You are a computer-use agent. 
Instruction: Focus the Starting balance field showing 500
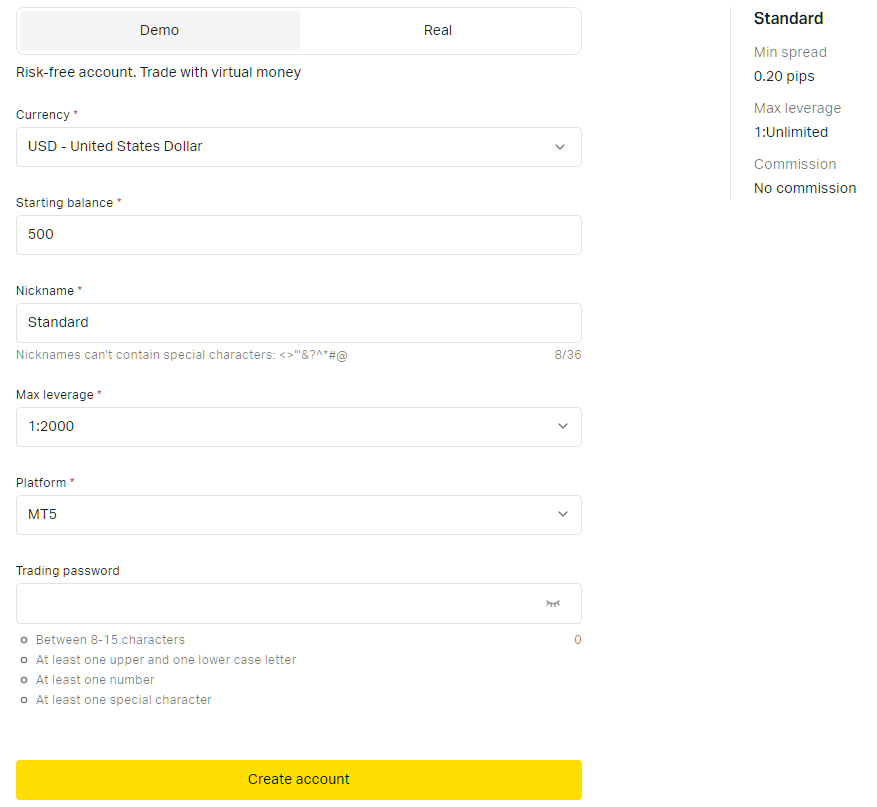click(298, 235)
